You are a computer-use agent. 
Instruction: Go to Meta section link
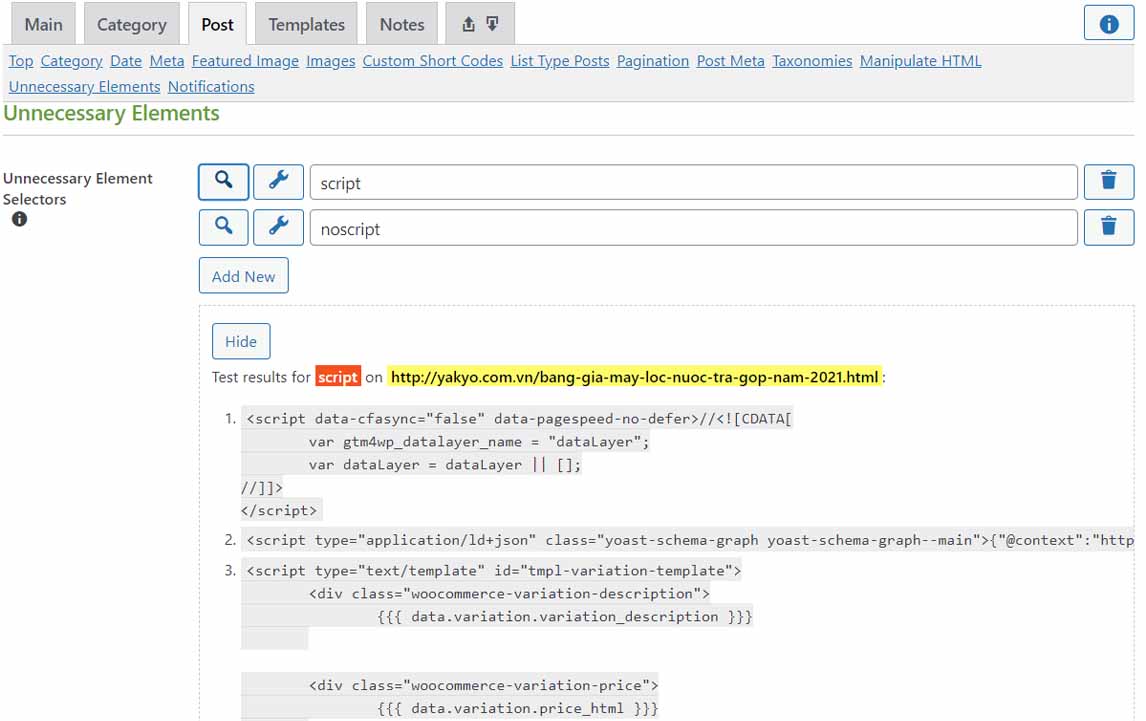(167, 61)
